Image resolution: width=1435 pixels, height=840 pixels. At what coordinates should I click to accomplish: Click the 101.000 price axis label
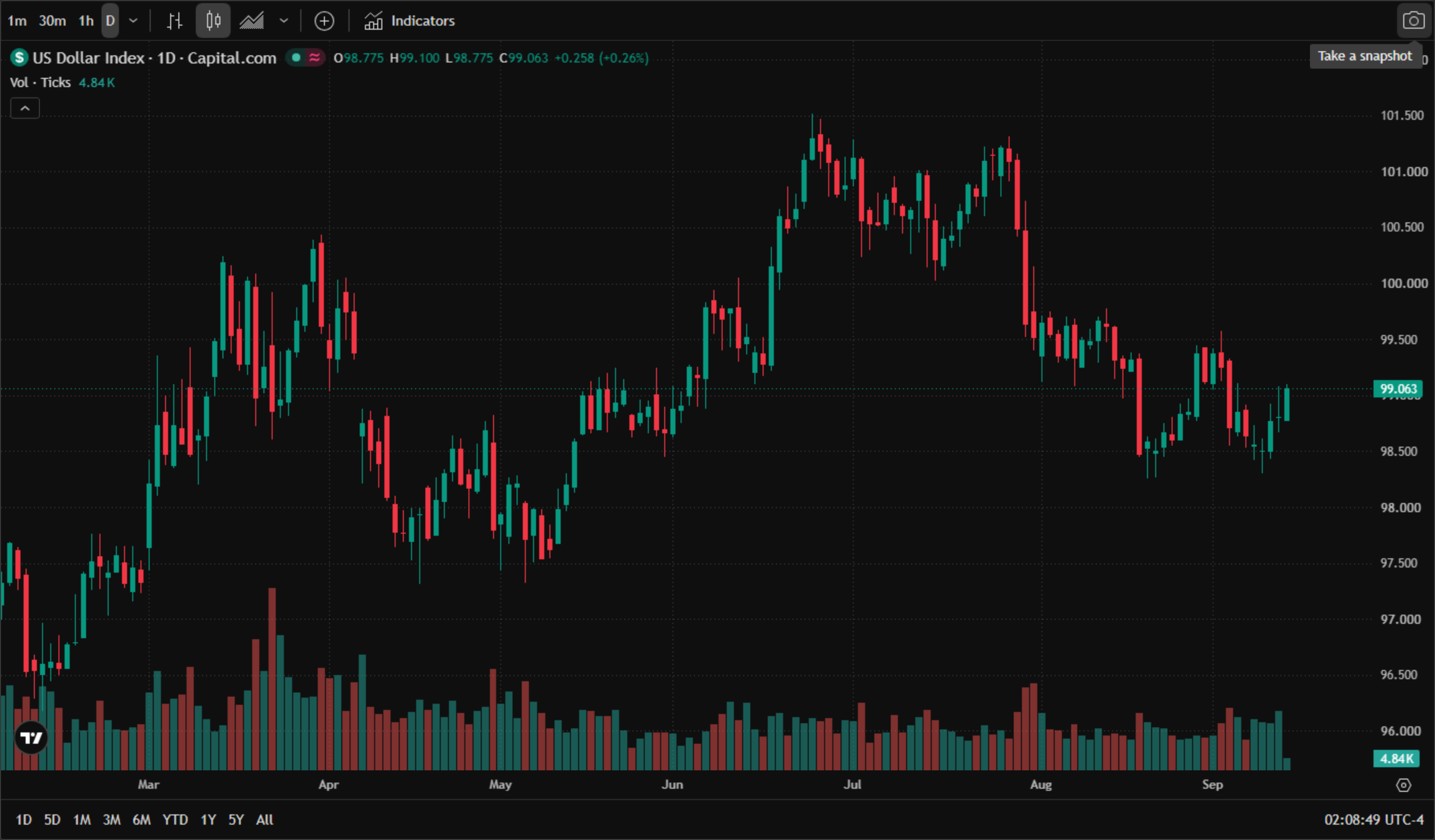tap(1404, 172)
